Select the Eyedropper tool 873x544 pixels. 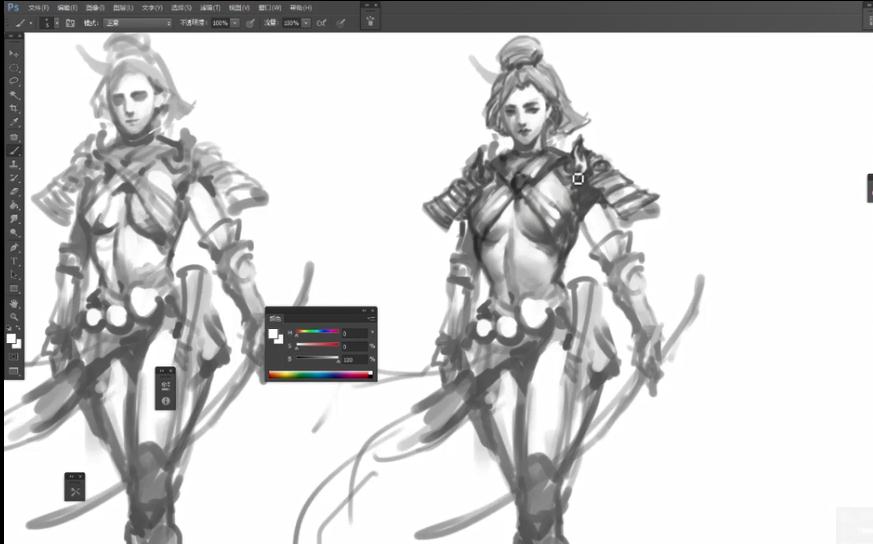tap(14, 122)
